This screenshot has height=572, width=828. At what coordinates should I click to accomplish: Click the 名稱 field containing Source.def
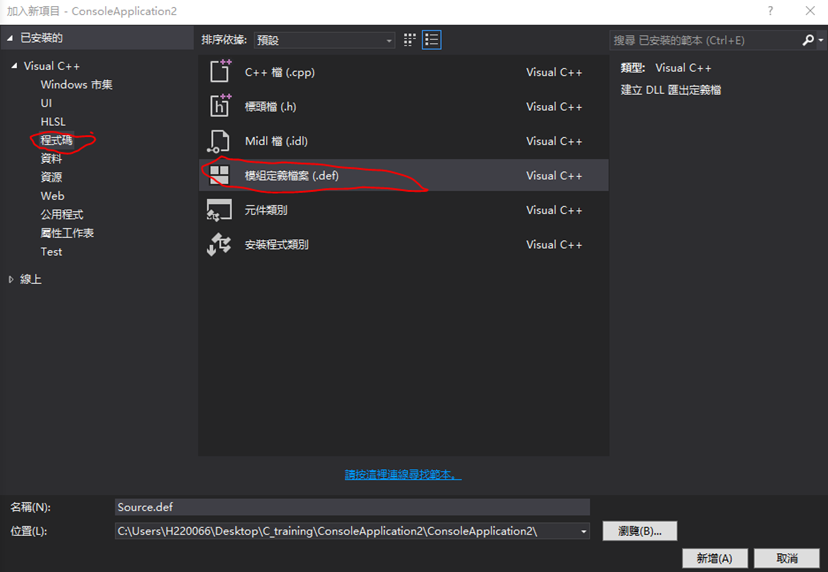352,507
